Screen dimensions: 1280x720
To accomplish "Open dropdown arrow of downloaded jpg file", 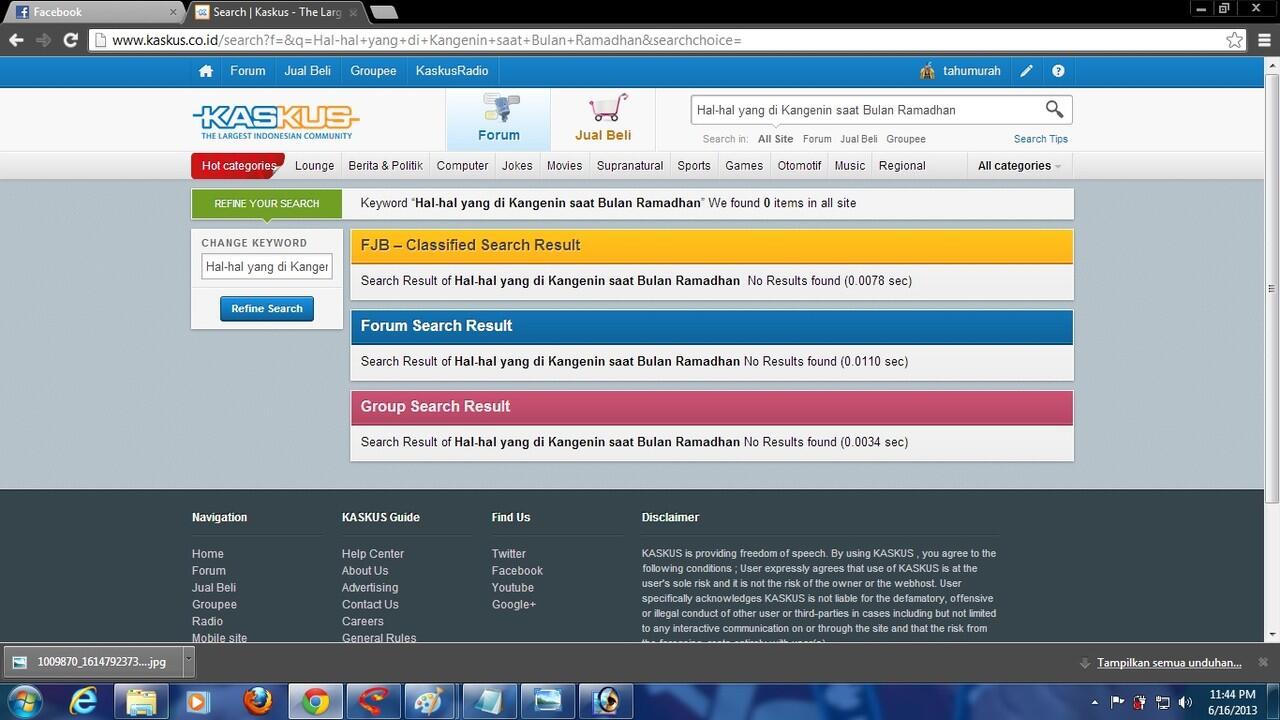I will point(188,661).
